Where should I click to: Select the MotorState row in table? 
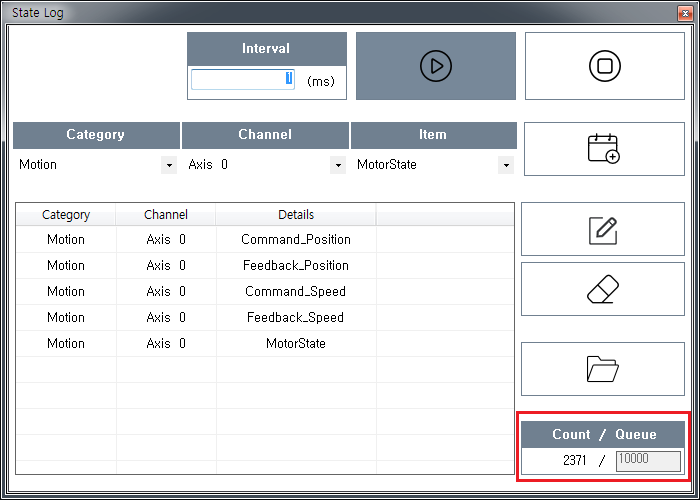click(x=295, y=344)
